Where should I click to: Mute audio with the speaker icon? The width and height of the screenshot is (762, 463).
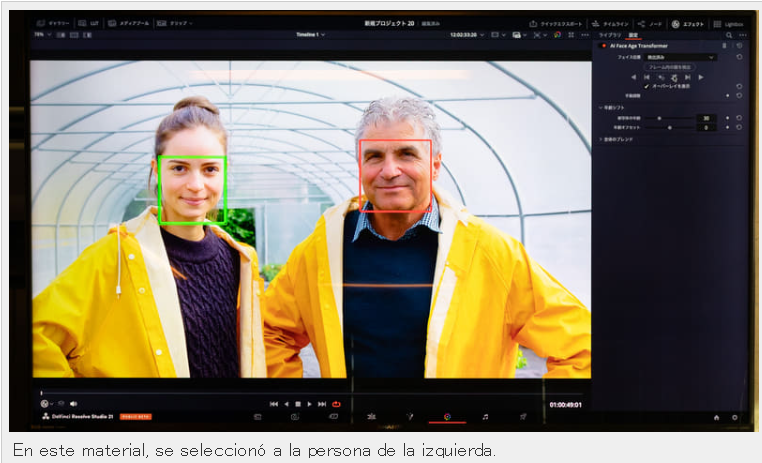[73, 403]
